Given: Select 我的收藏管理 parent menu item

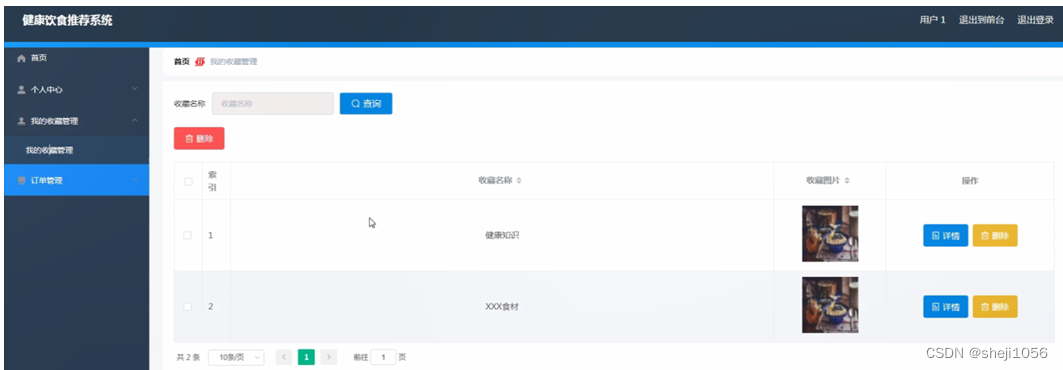Looking at the screenshot, I should pos(77,121).
